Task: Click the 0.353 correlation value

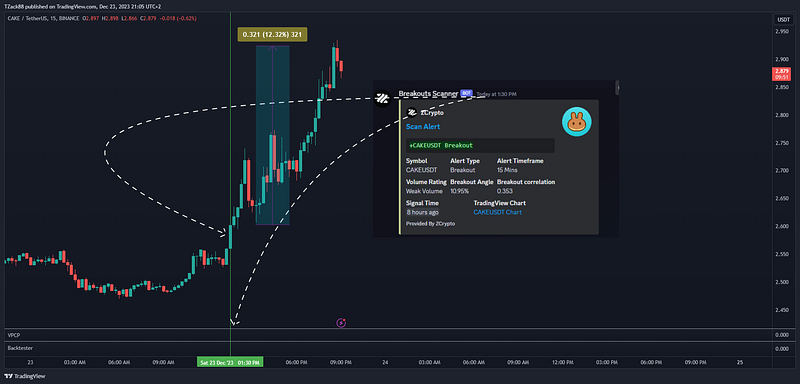Action: coord(505,191)
